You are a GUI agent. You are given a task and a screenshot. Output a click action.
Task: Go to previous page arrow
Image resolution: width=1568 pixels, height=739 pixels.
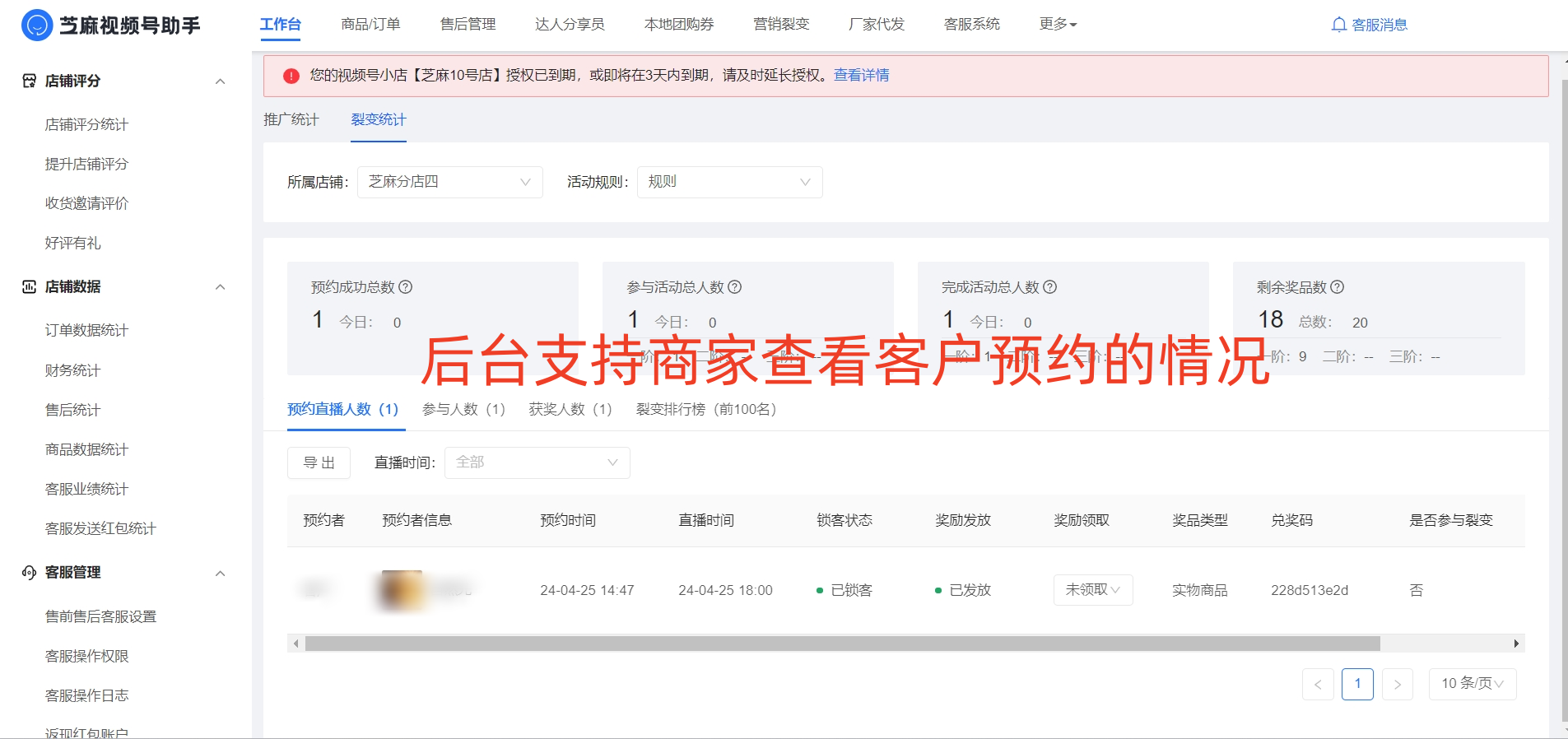[x=1318, y=684]
